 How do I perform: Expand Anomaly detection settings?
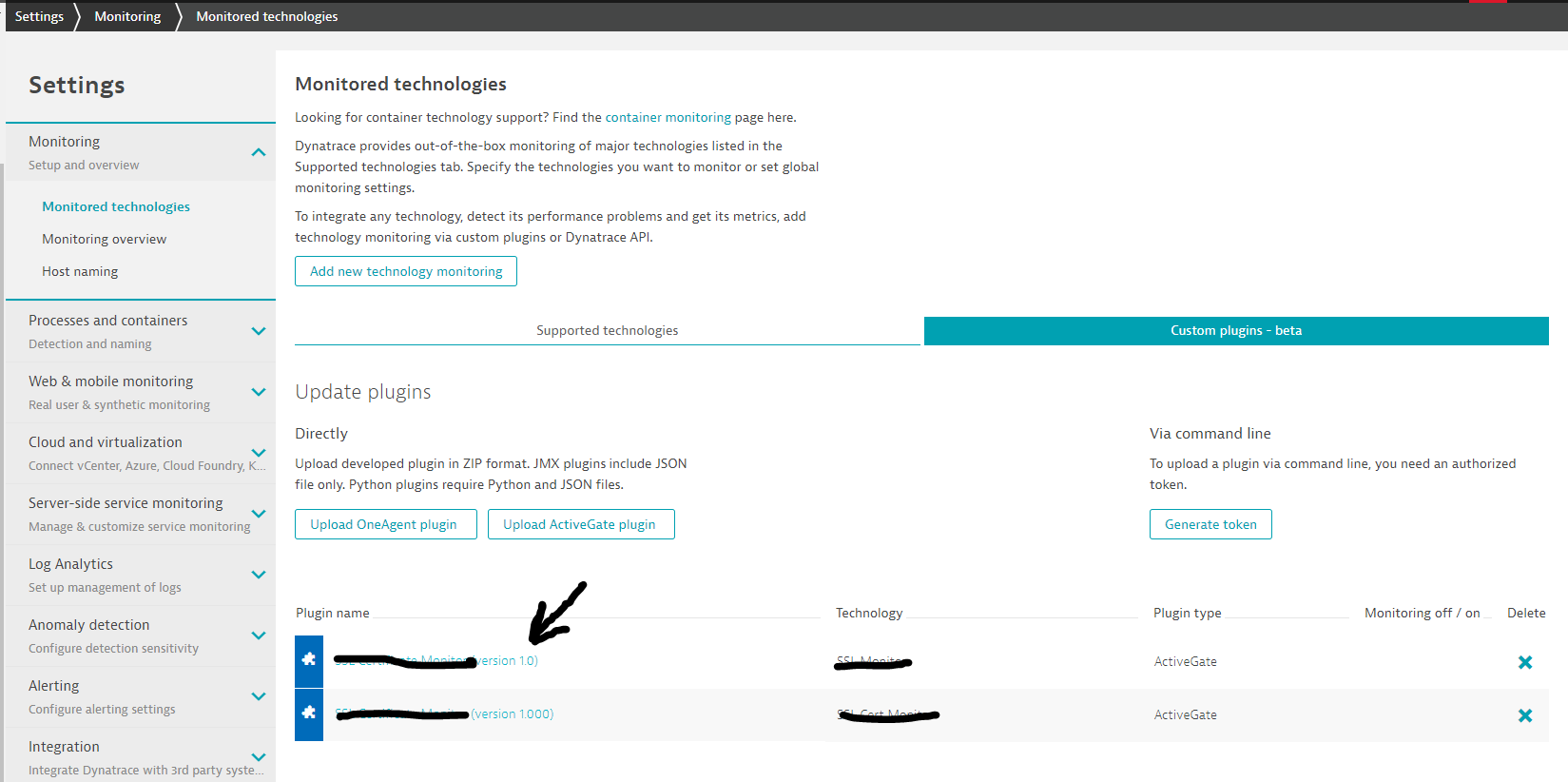(258, 635)
